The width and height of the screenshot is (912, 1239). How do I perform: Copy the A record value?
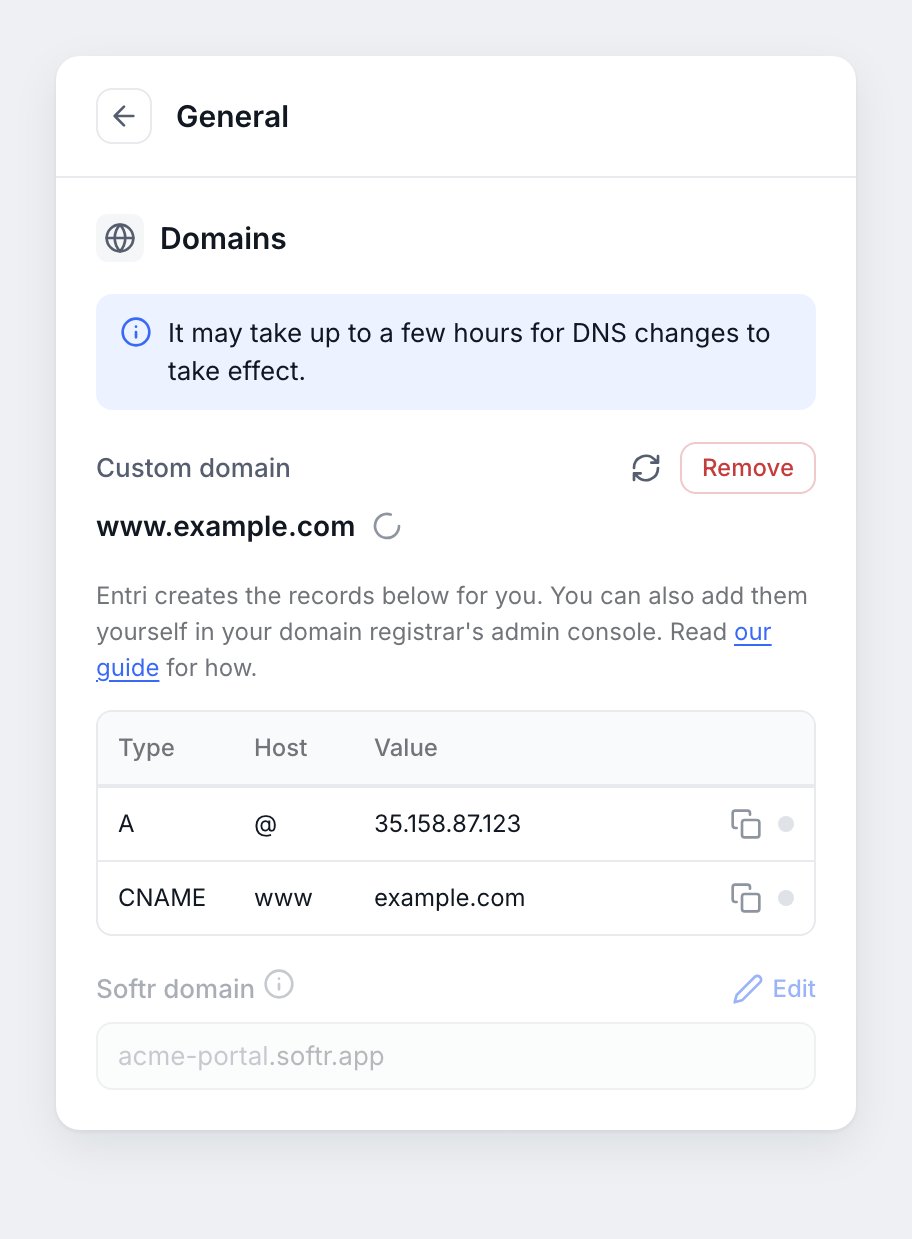(x=746, y=824)
